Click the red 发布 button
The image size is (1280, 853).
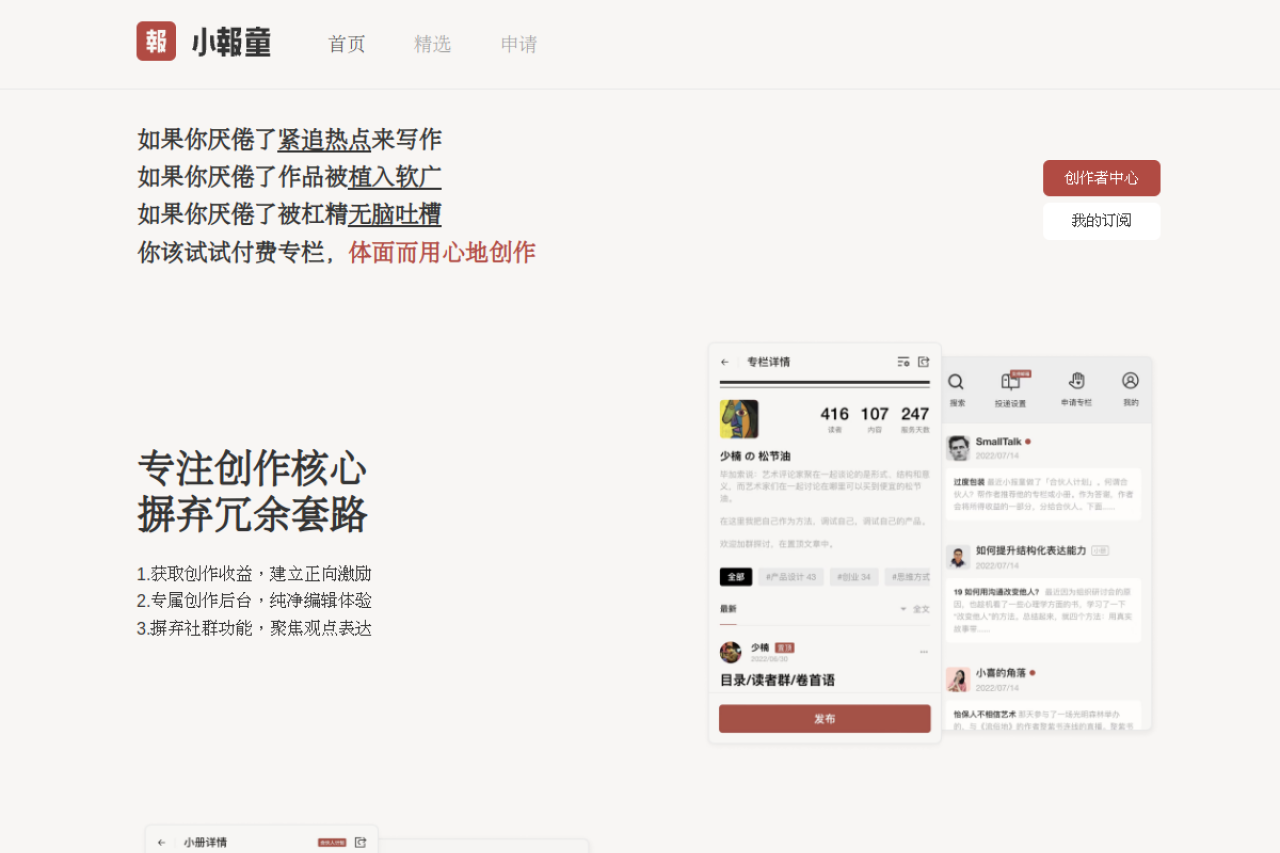pyautogui.click(x=825, y=719)
